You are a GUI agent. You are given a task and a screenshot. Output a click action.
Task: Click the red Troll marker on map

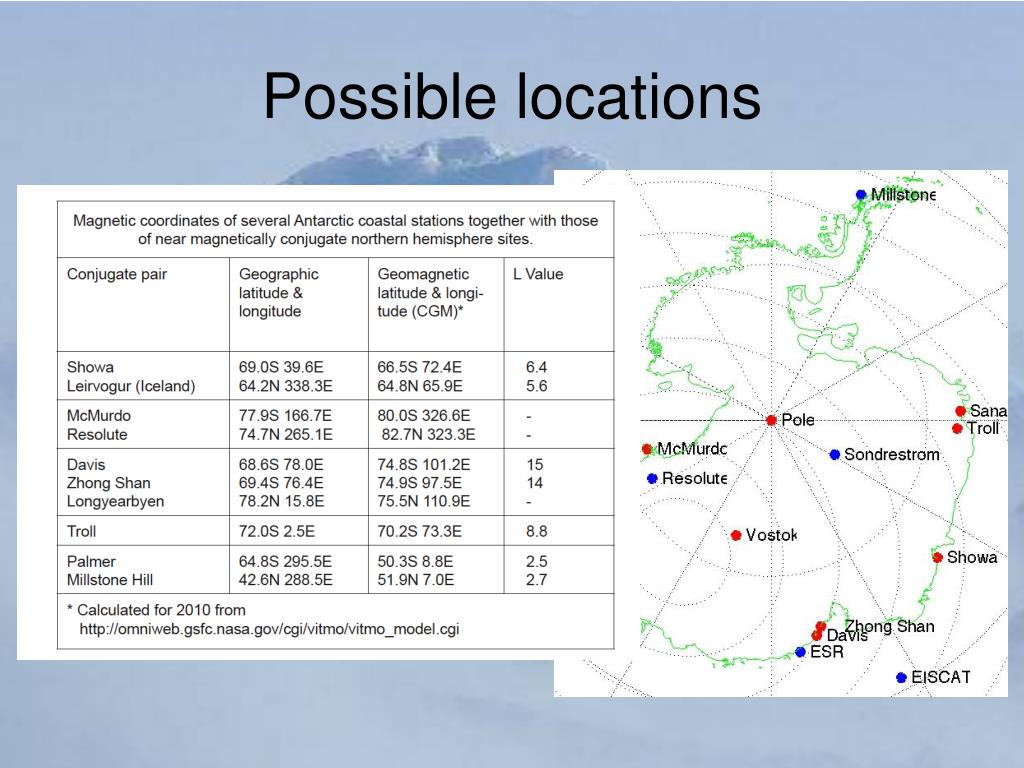(x=957, y=429)
